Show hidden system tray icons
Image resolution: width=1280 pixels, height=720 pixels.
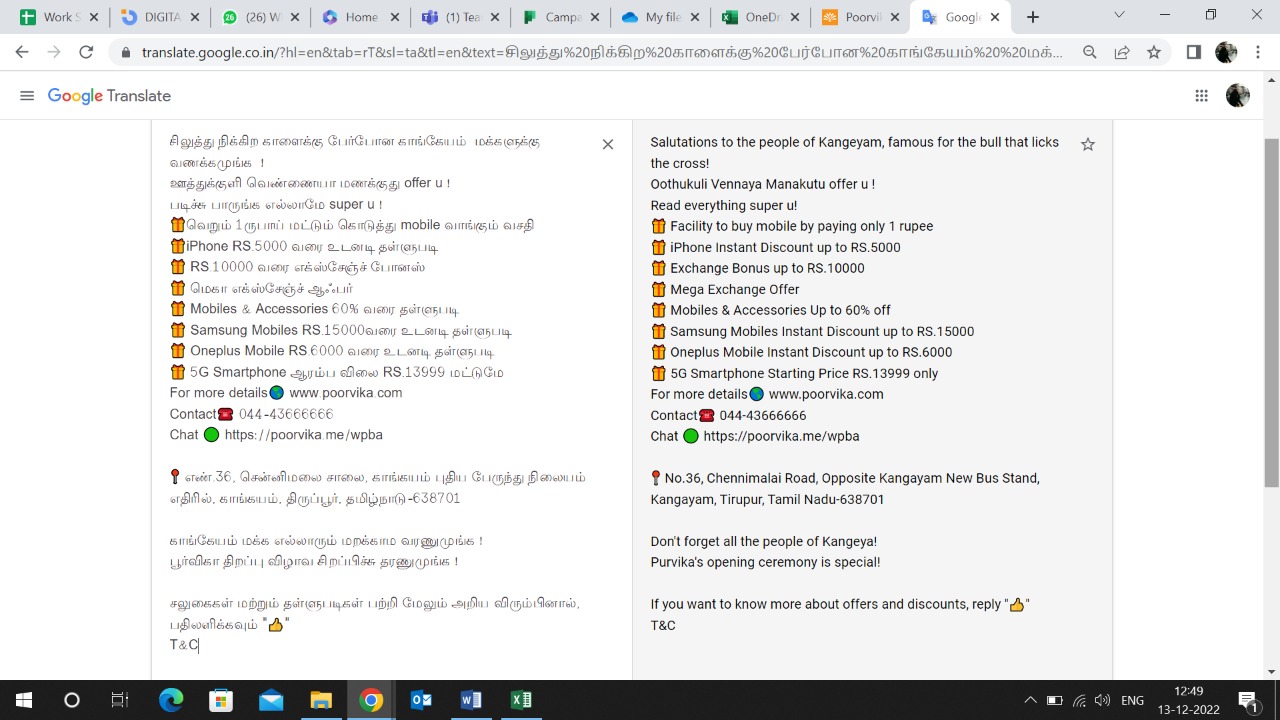coord(1030,700)
